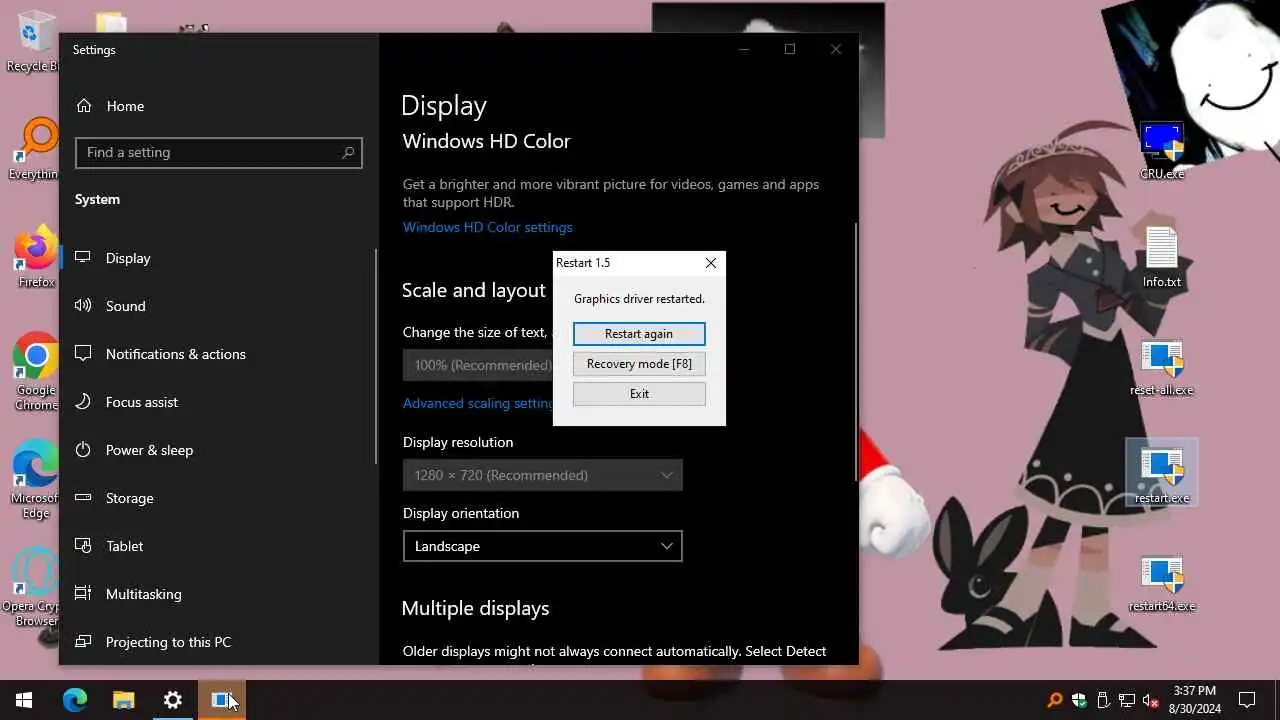Click the Restart app taskbar icon

coord(221,700)
